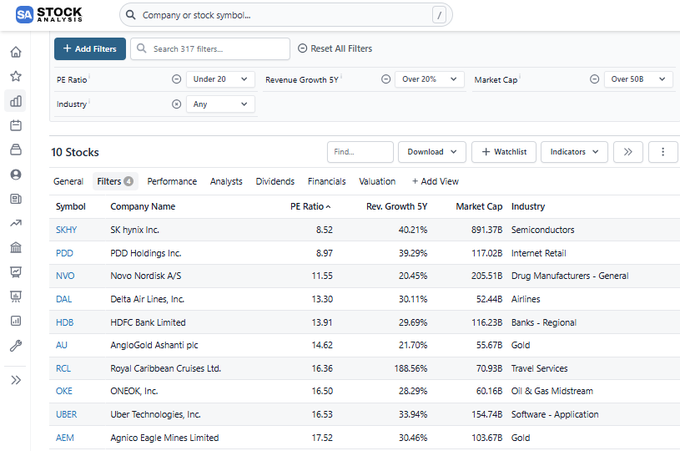Remove the Revenue Growth 5Y filter
Viewport: 680px width, 451px height.
pos(386,79)
